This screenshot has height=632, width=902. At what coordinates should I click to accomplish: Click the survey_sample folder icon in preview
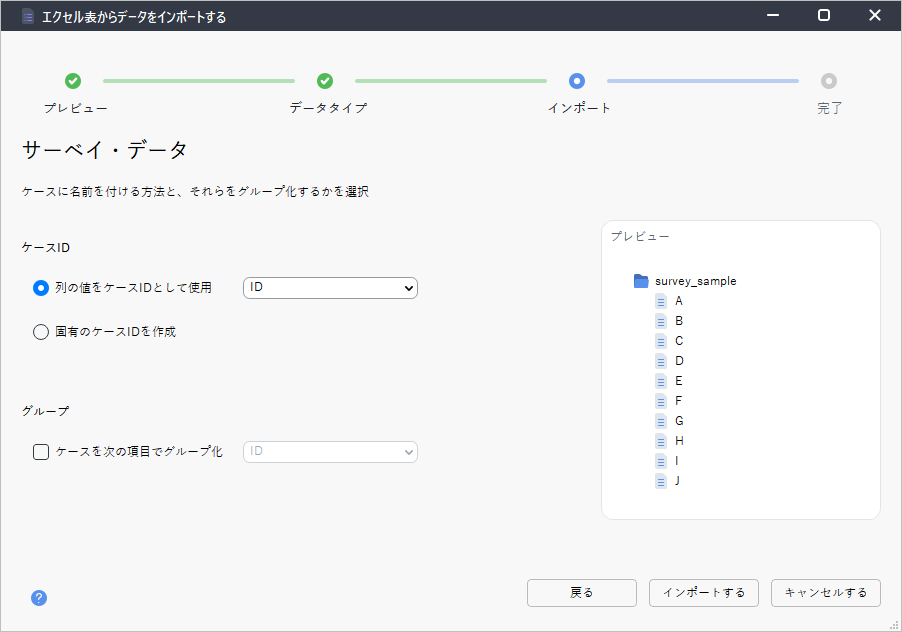pos(641,281)
